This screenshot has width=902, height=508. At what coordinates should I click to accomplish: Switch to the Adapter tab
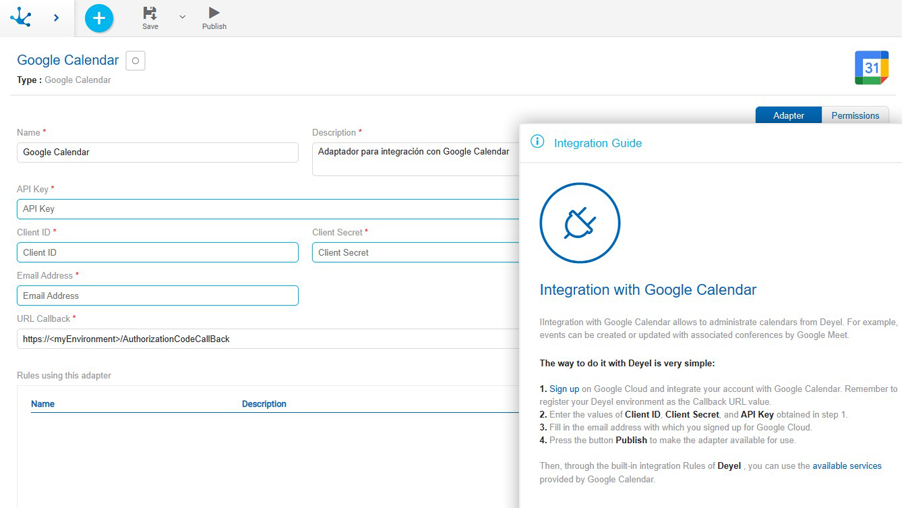tap(788, 115)
